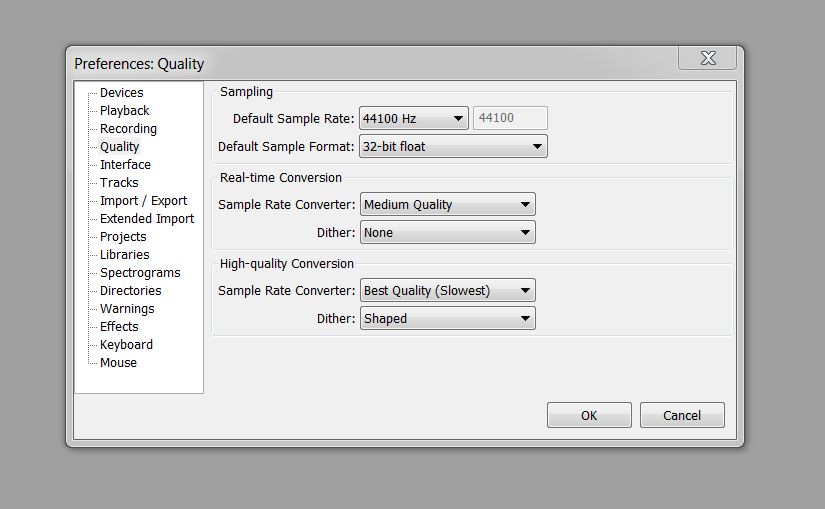Open Import / Export preferences
825x509 pixels.
[143, 201]
